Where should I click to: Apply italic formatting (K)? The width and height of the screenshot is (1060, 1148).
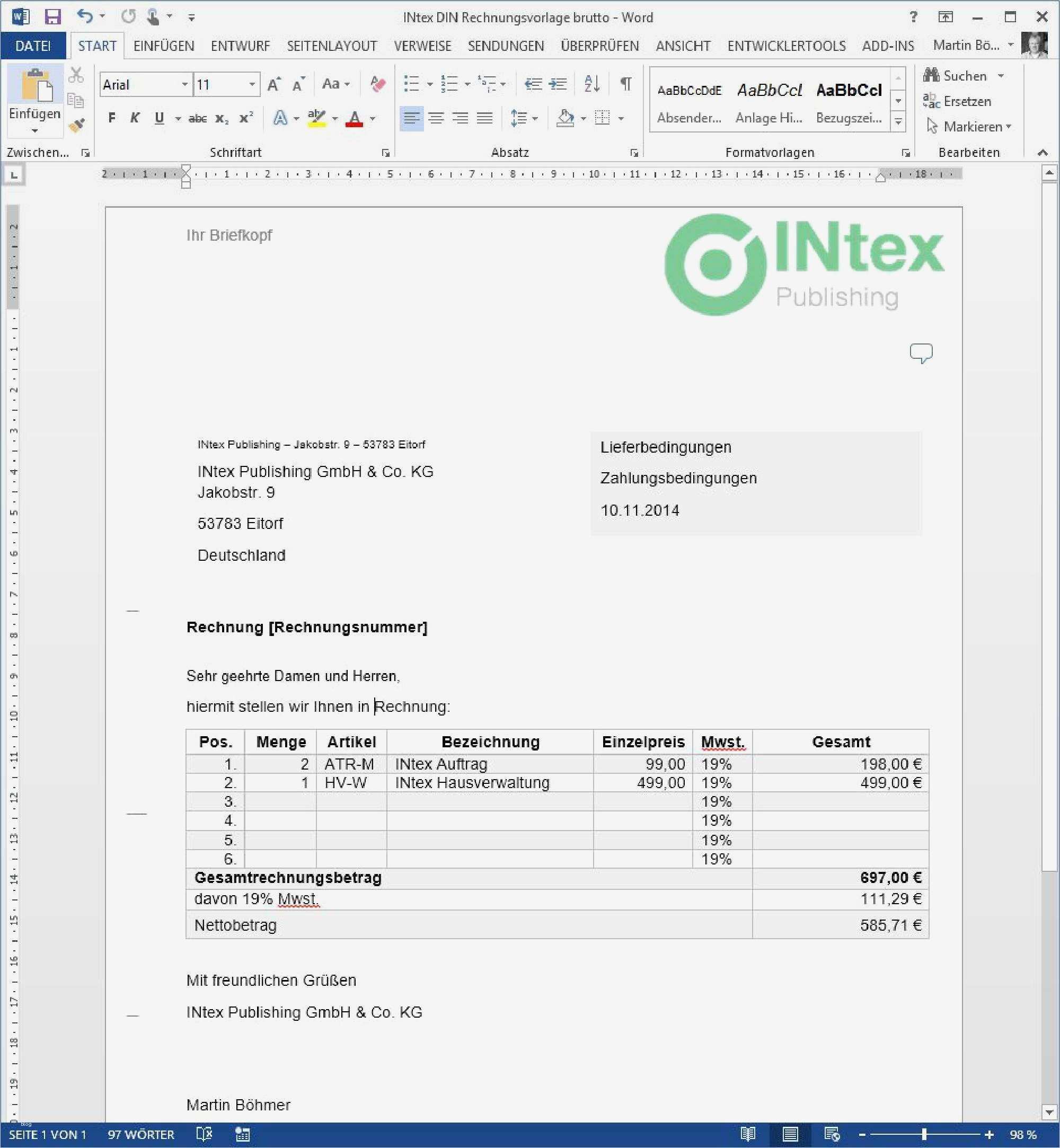coord(135,118)
